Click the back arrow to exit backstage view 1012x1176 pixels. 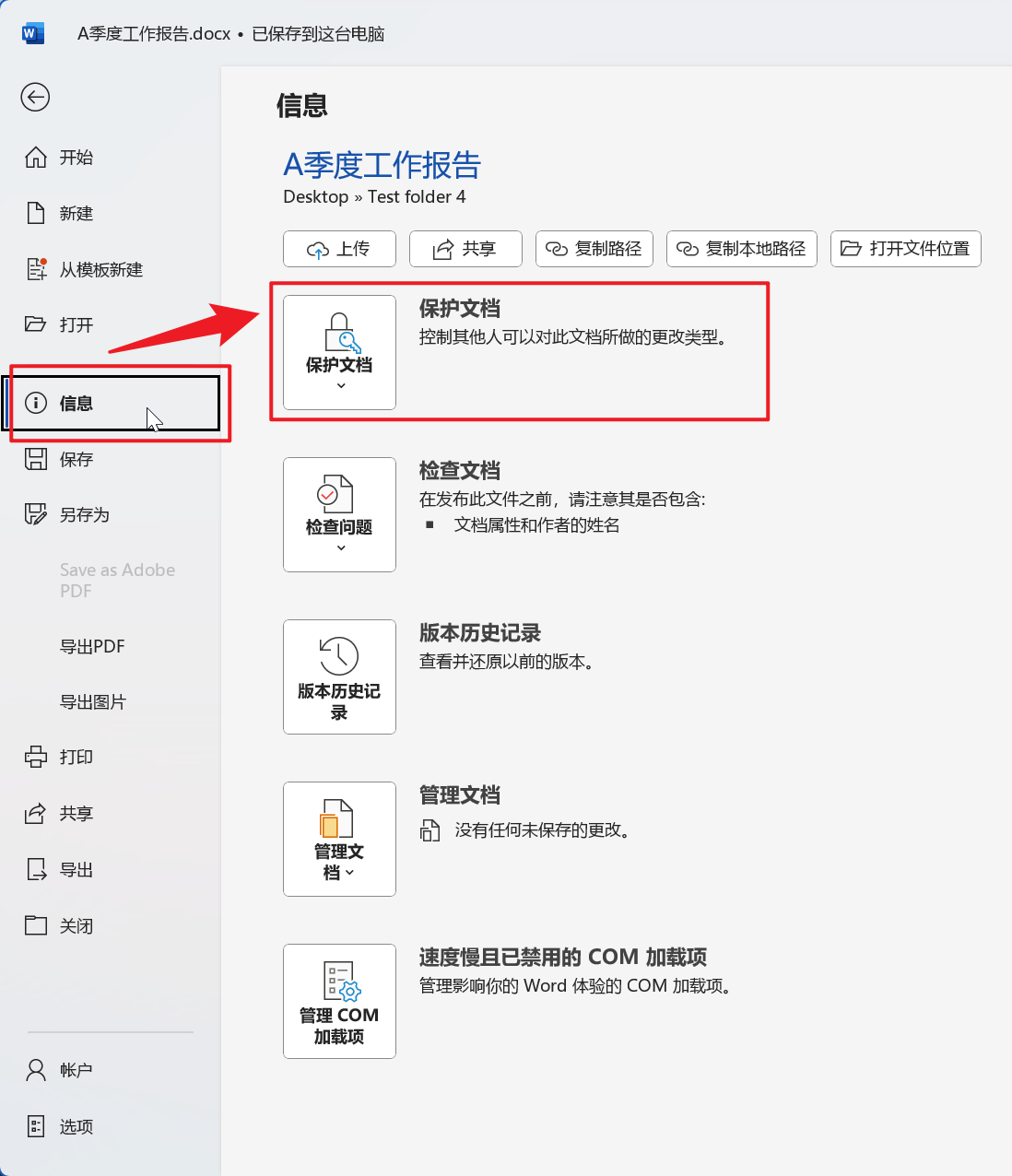[x=35, y=97]
